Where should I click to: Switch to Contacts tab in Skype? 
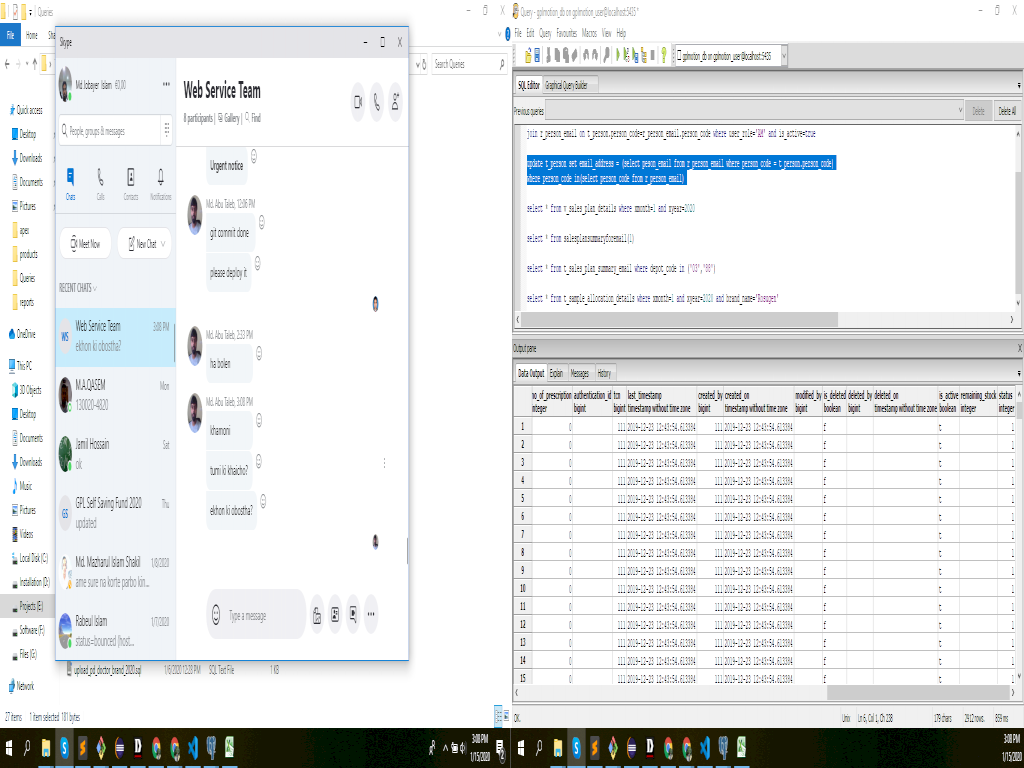click(x=131, y=184)
